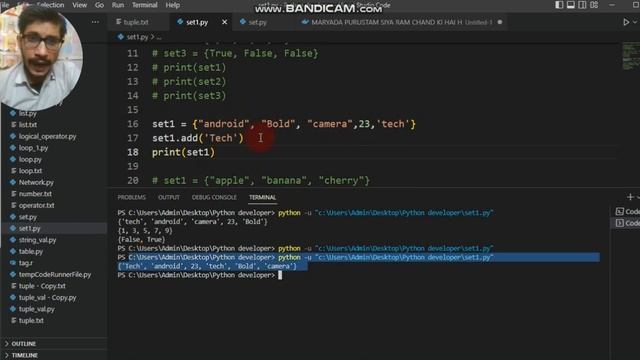Open set.py in the Explorer file list
This screenshot has width=640, height=360.
28,217
